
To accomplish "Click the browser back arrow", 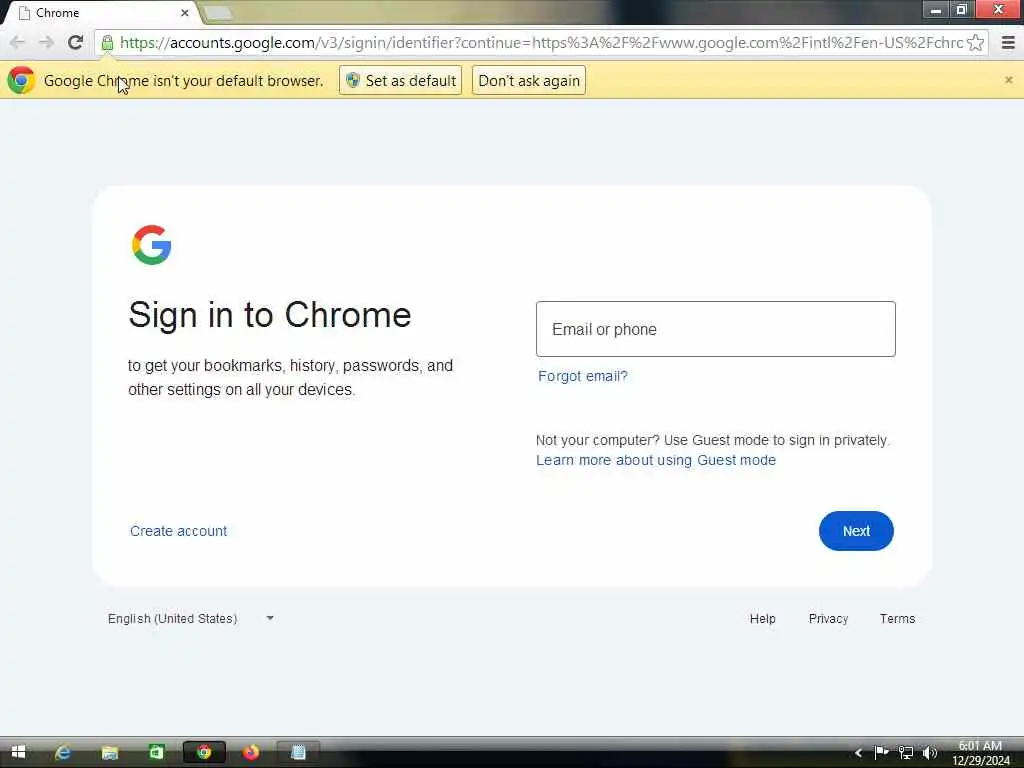I will (17, 42).
